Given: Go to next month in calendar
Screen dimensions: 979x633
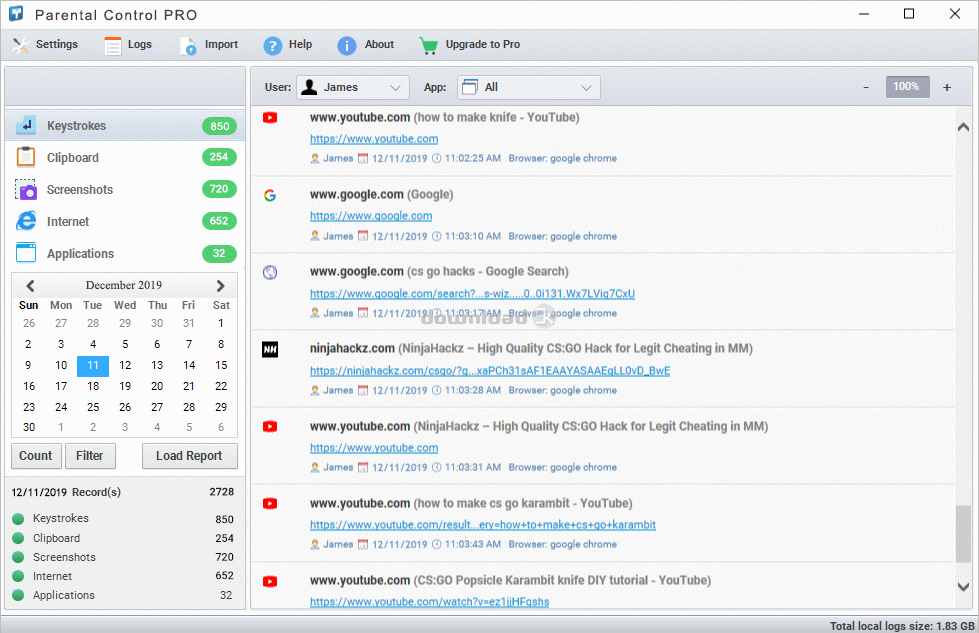Looking at the screenshot, I should (x=220, y=285).
